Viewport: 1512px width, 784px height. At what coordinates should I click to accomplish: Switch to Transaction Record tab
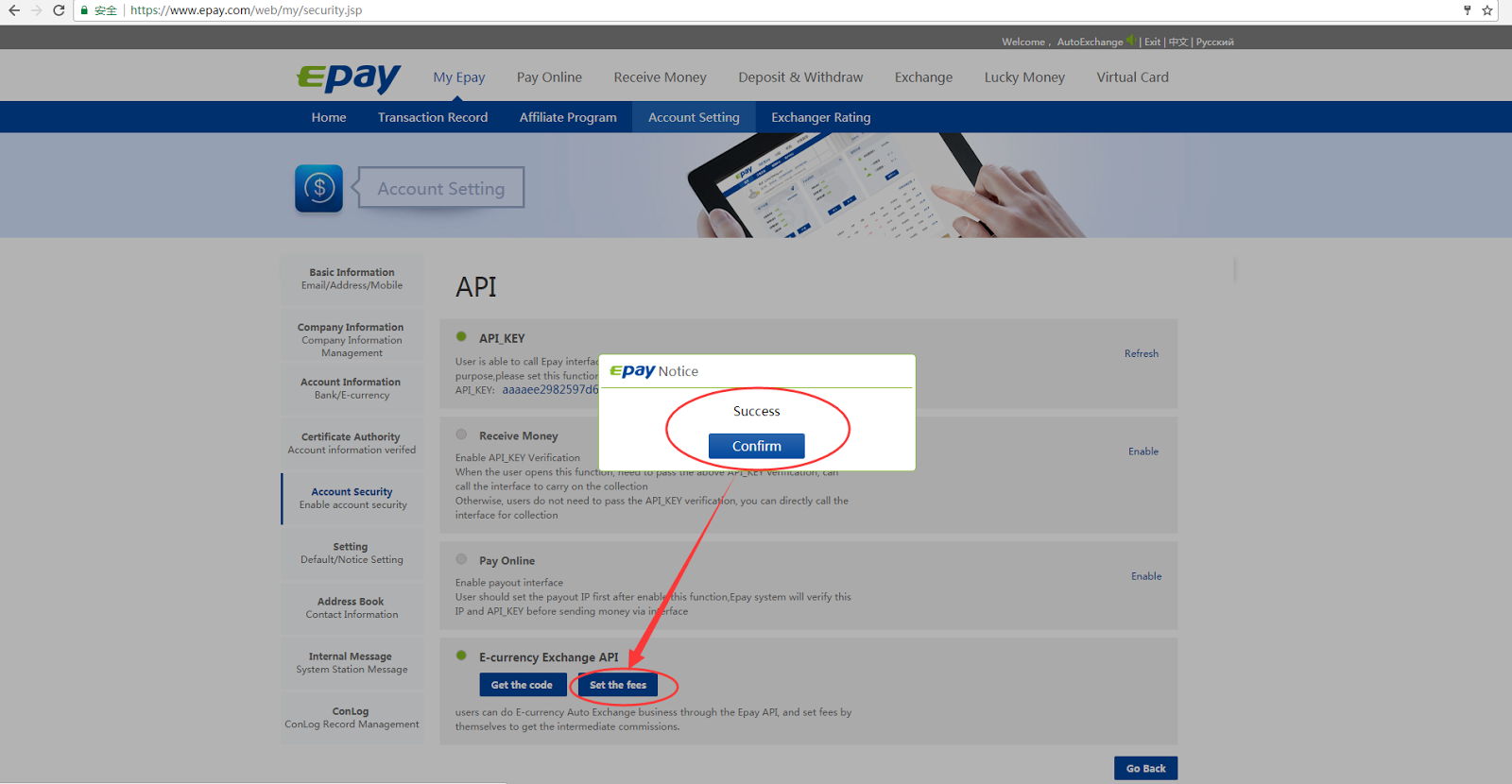click(x=433, y=117)
